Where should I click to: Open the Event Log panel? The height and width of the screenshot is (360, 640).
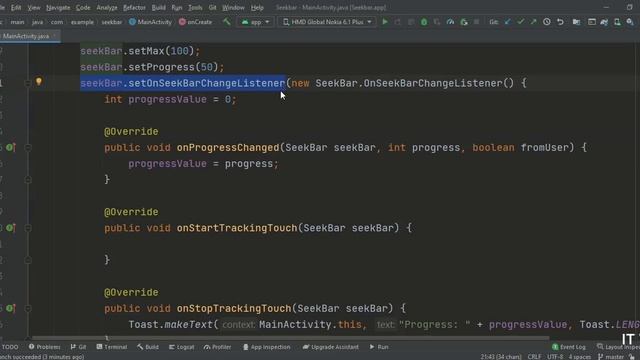(x=569, y=347)
